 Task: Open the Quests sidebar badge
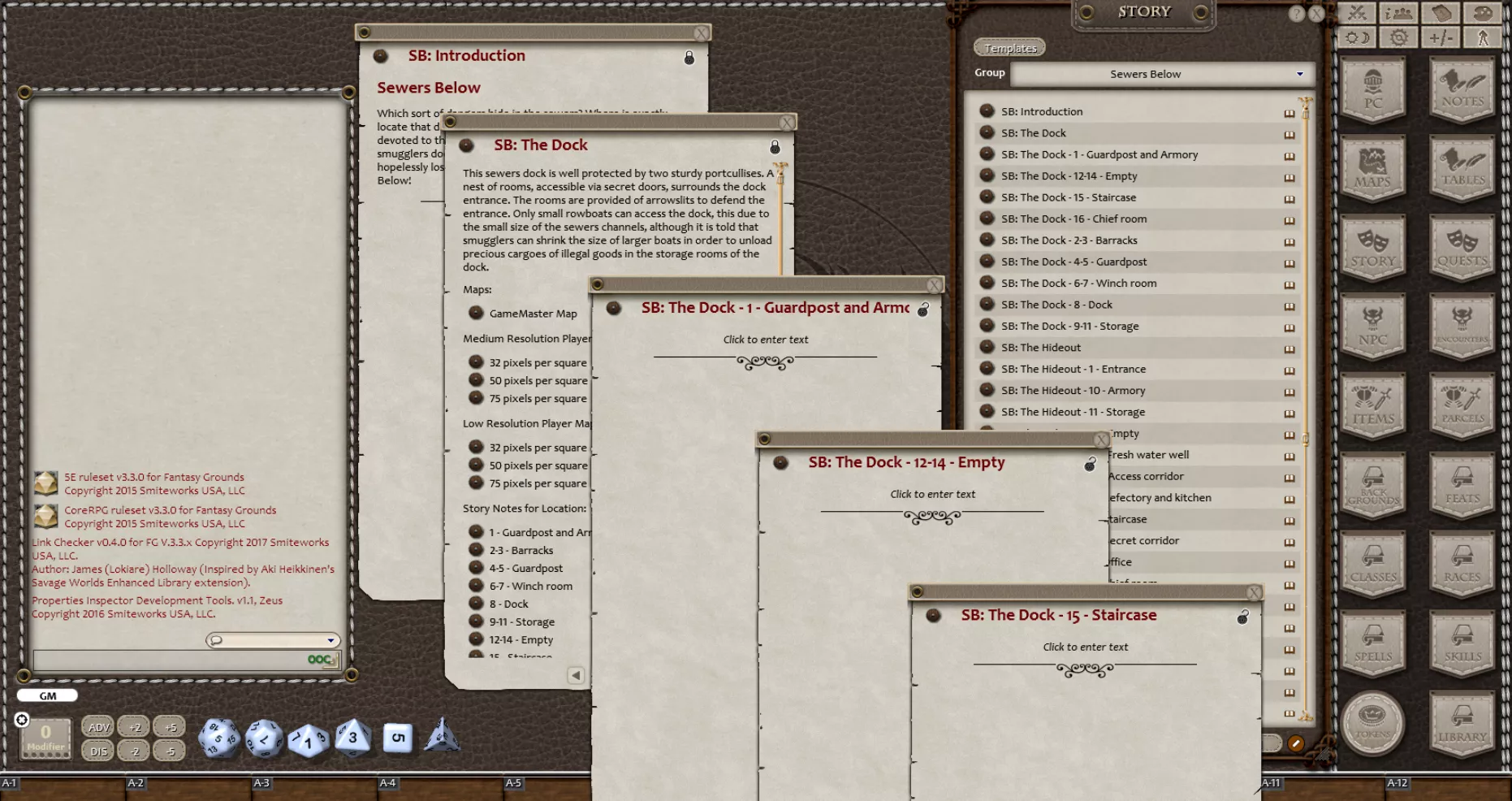click(1462, 248)
